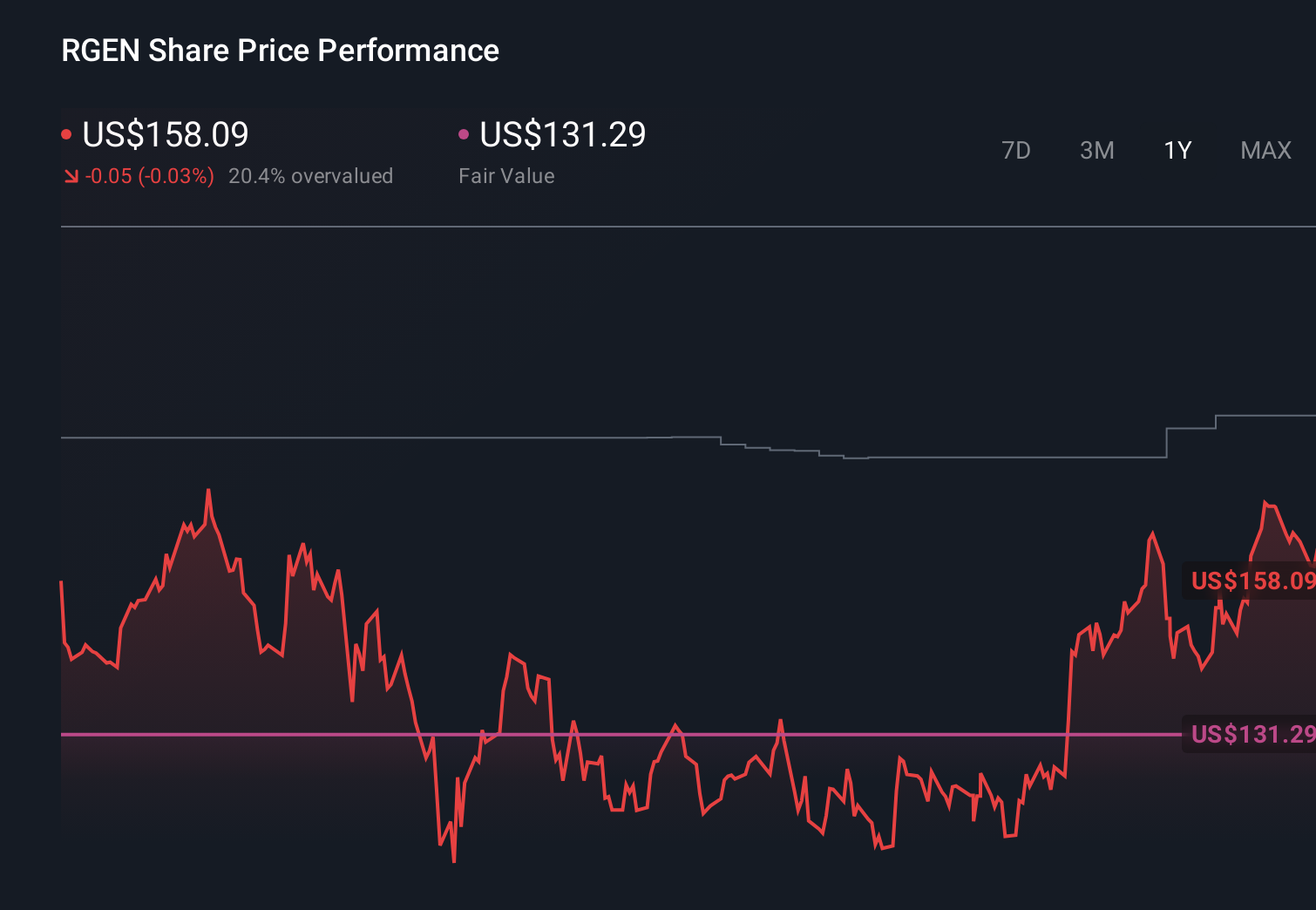Switch to the 3M view
The image size is (1316, 910).
1096,150
